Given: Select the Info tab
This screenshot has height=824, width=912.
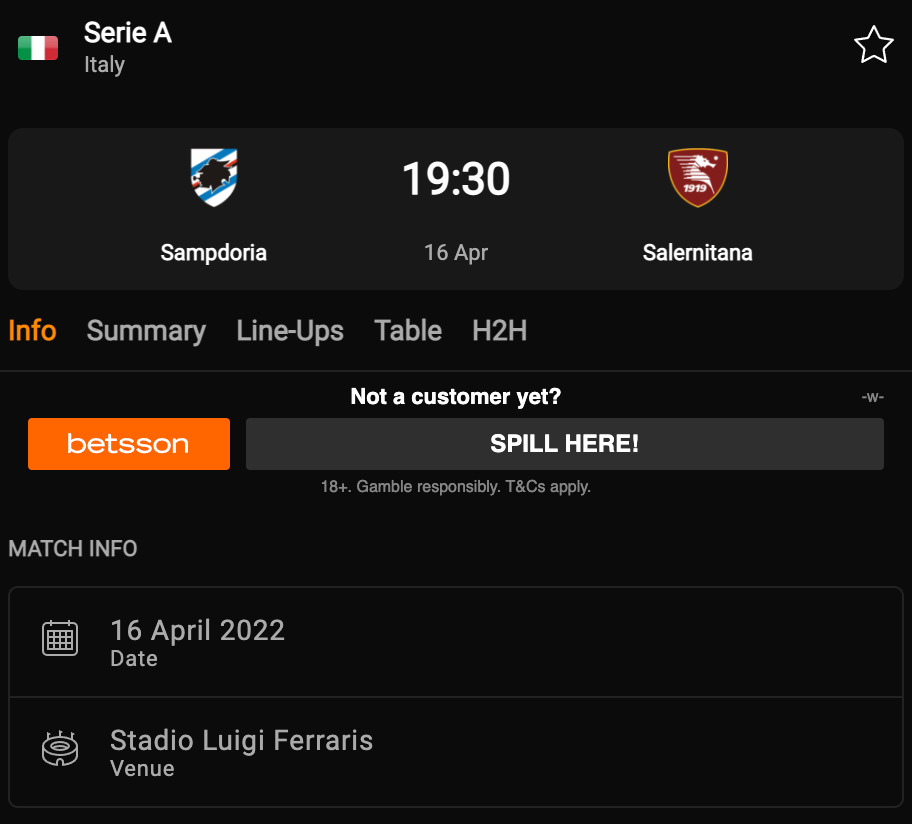Looking at the screenshot, I should tap(32, 330).
